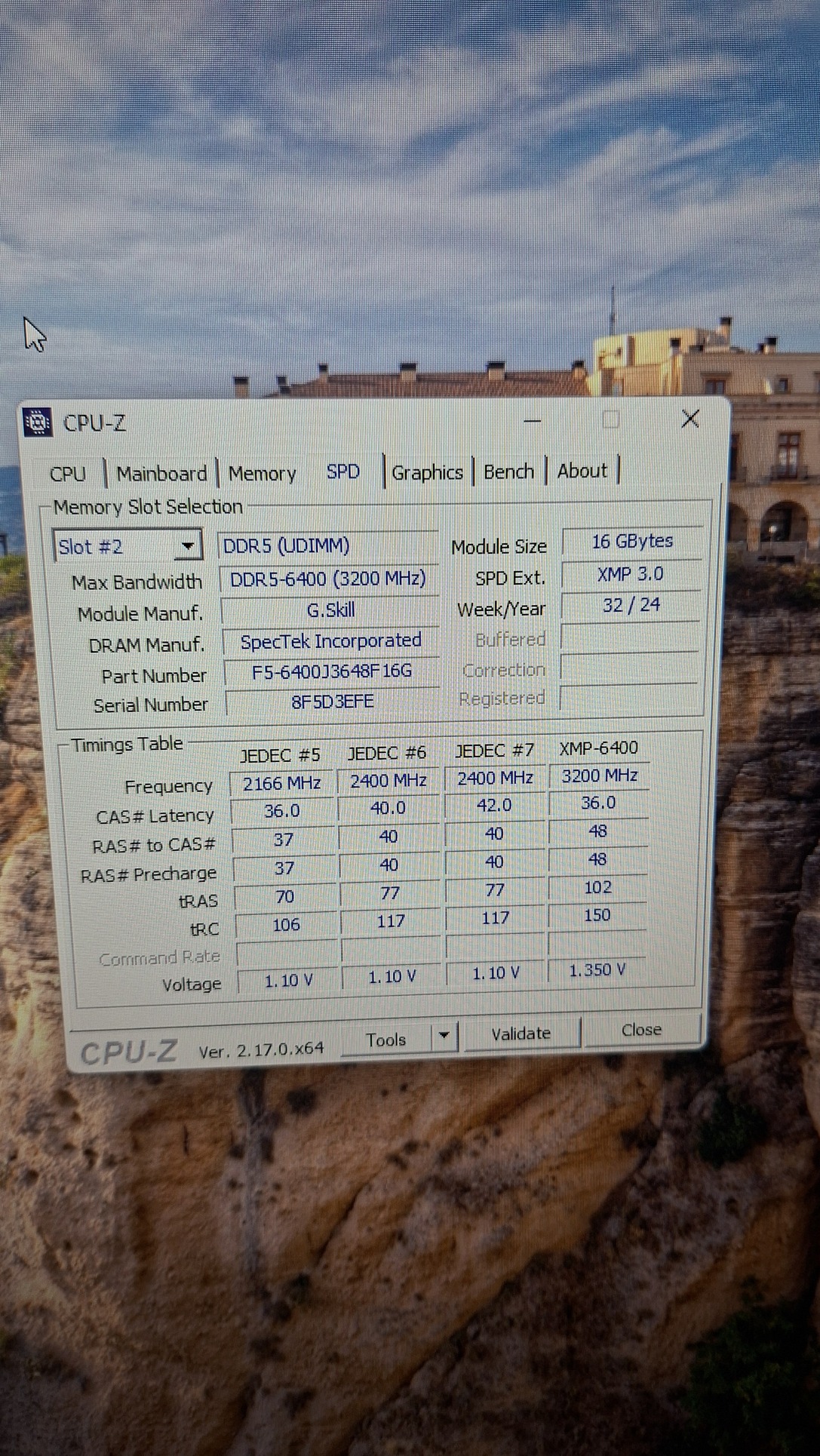Switch to the CPU tab
820x1456 pixels.
68,474
